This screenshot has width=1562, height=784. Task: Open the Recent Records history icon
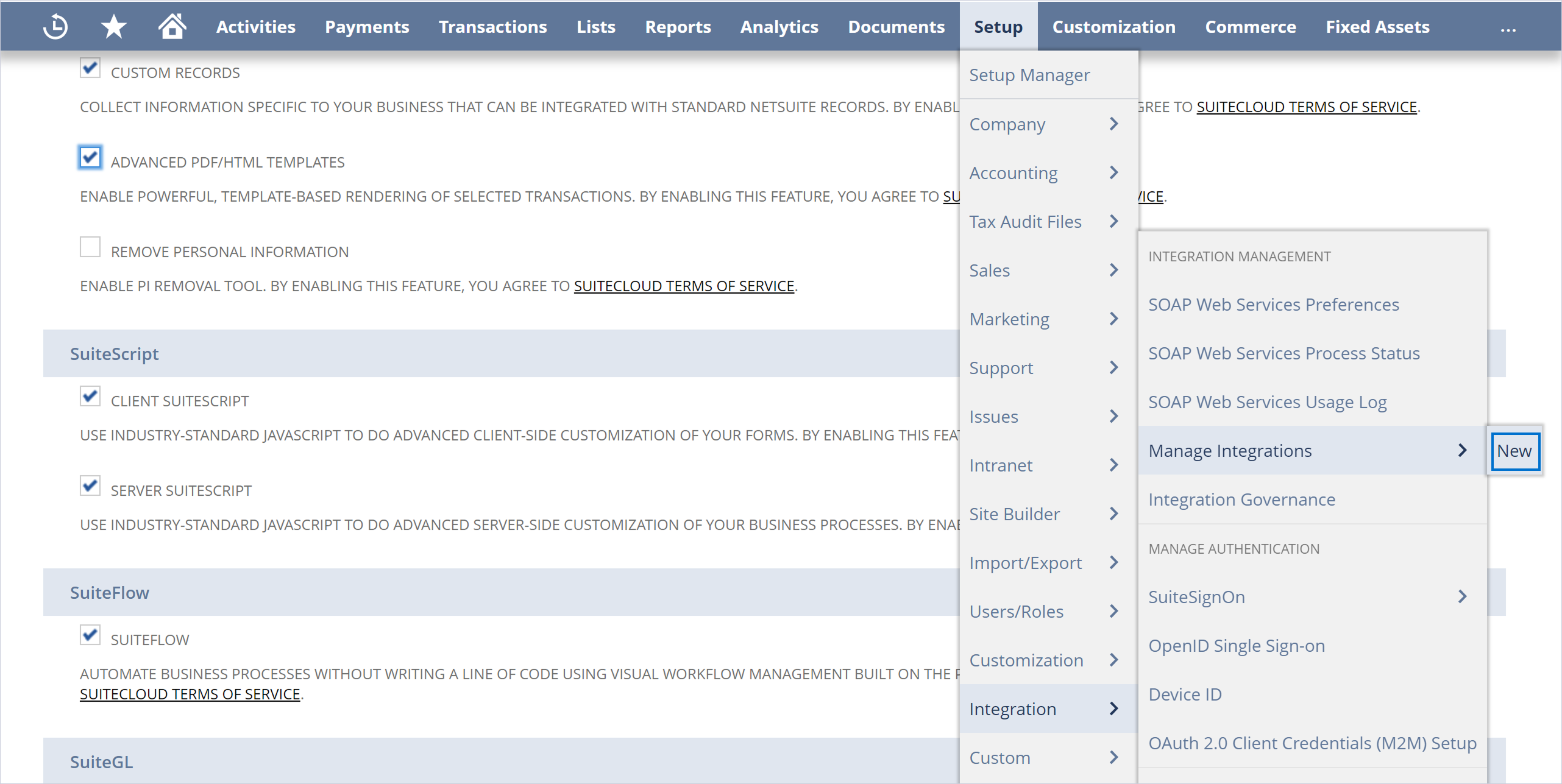[55, 27]
